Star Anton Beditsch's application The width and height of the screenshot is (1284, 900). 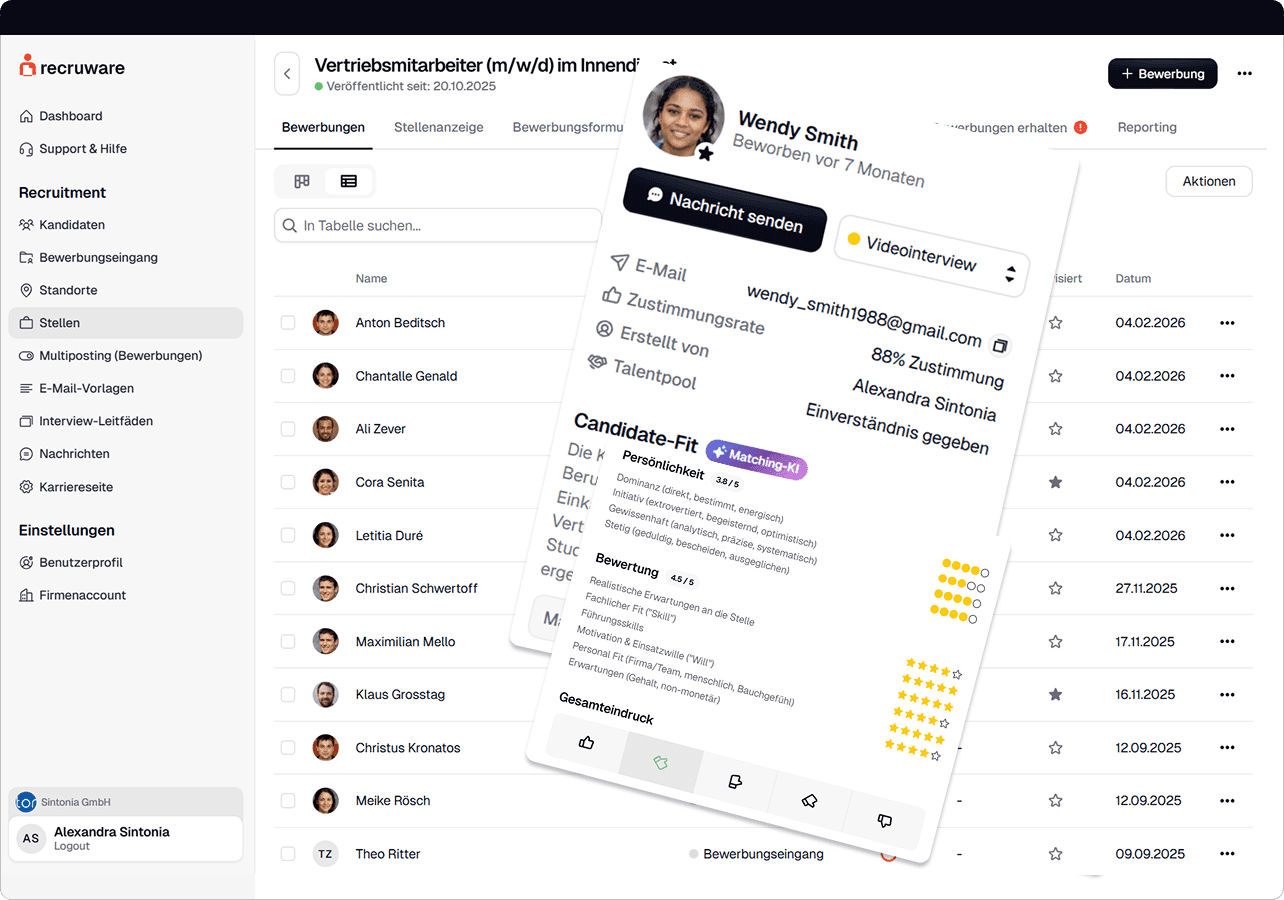tap(1055, 323)
